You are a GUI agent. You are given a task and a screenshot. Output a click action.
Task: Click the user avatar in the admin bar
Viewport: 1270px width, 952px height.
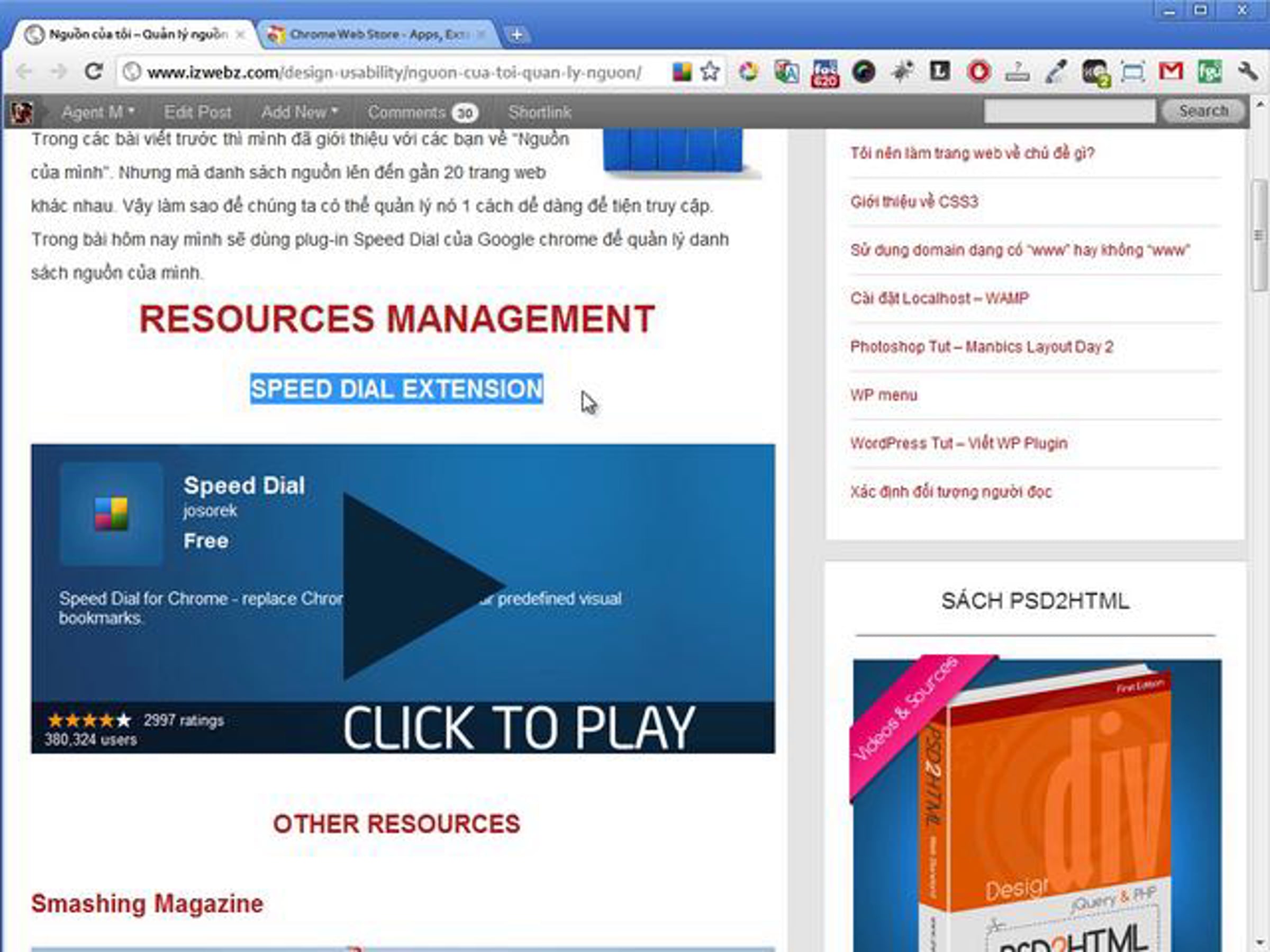click(21, 113)
